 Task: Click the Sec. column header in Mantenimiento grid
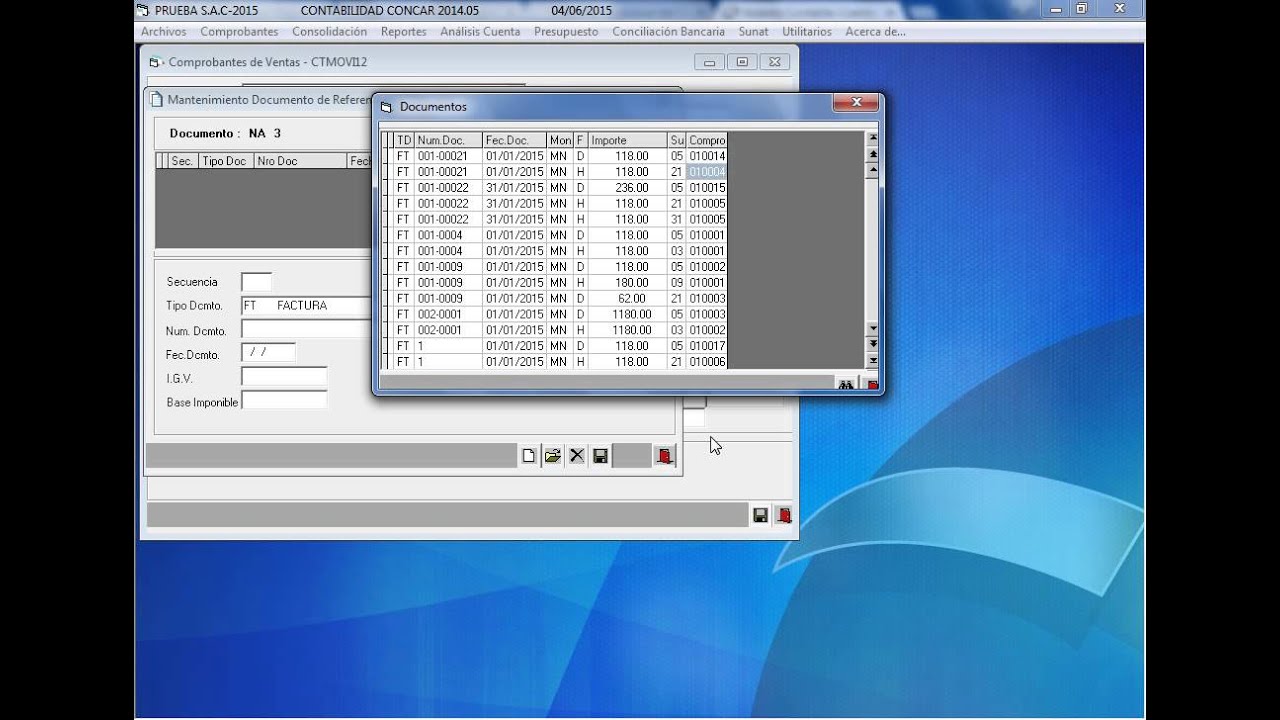click(182, 161)
